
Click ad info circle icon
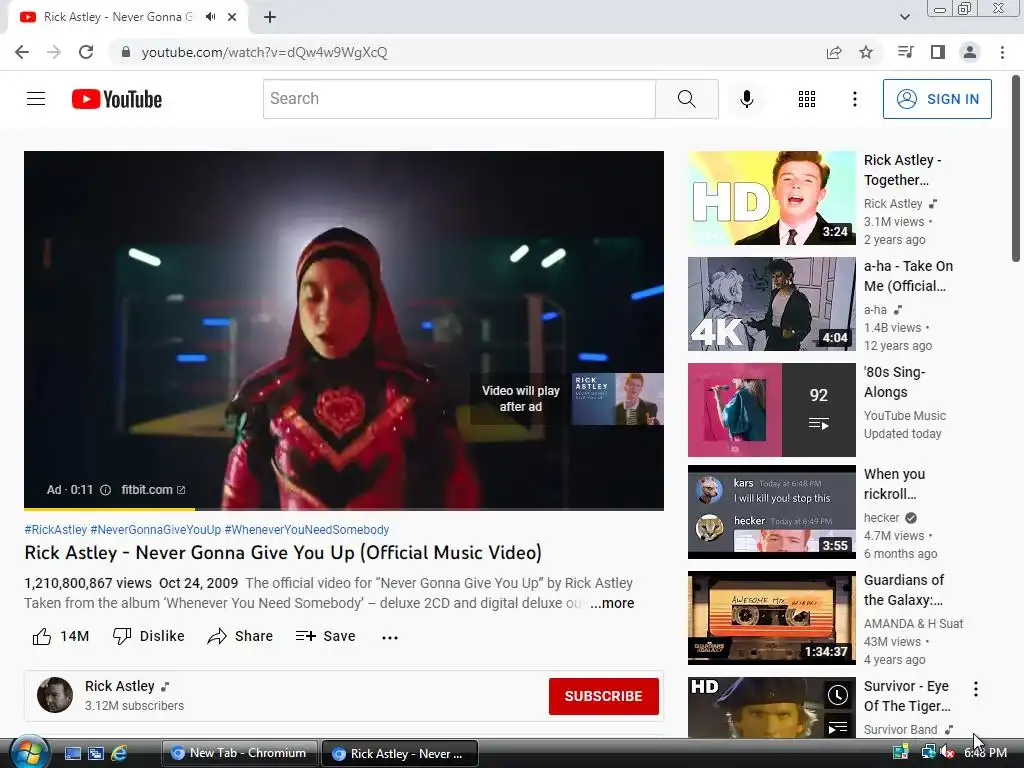point(105,490)
